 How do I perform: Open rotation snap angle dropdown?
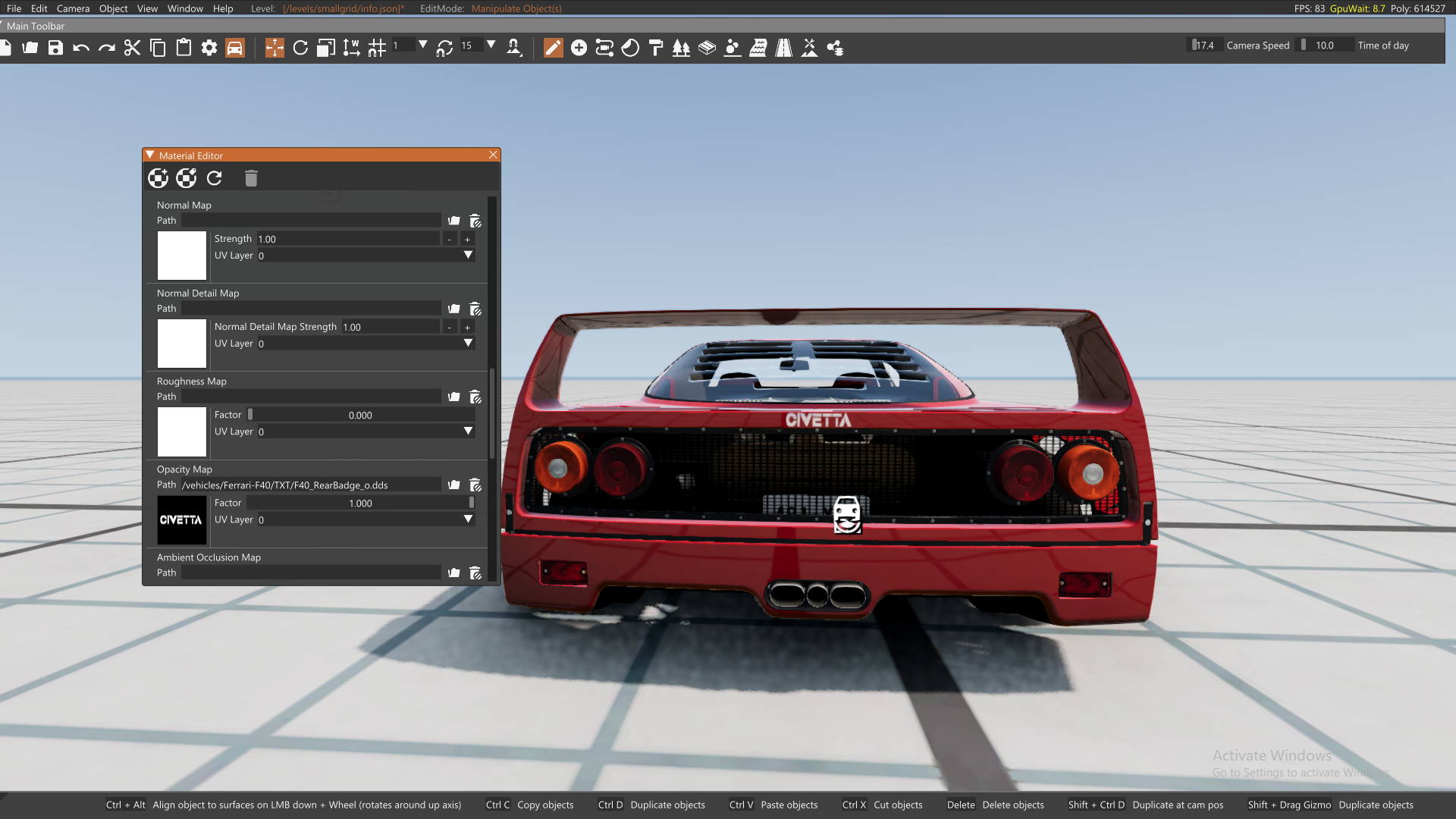(491, 45)
